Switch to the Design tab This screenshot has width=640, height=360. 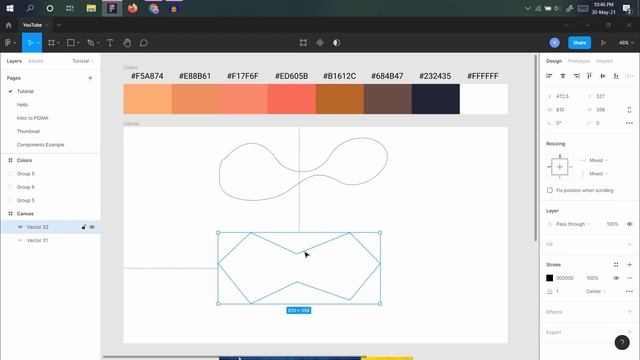pyautogui.click(x=554, y=61)
